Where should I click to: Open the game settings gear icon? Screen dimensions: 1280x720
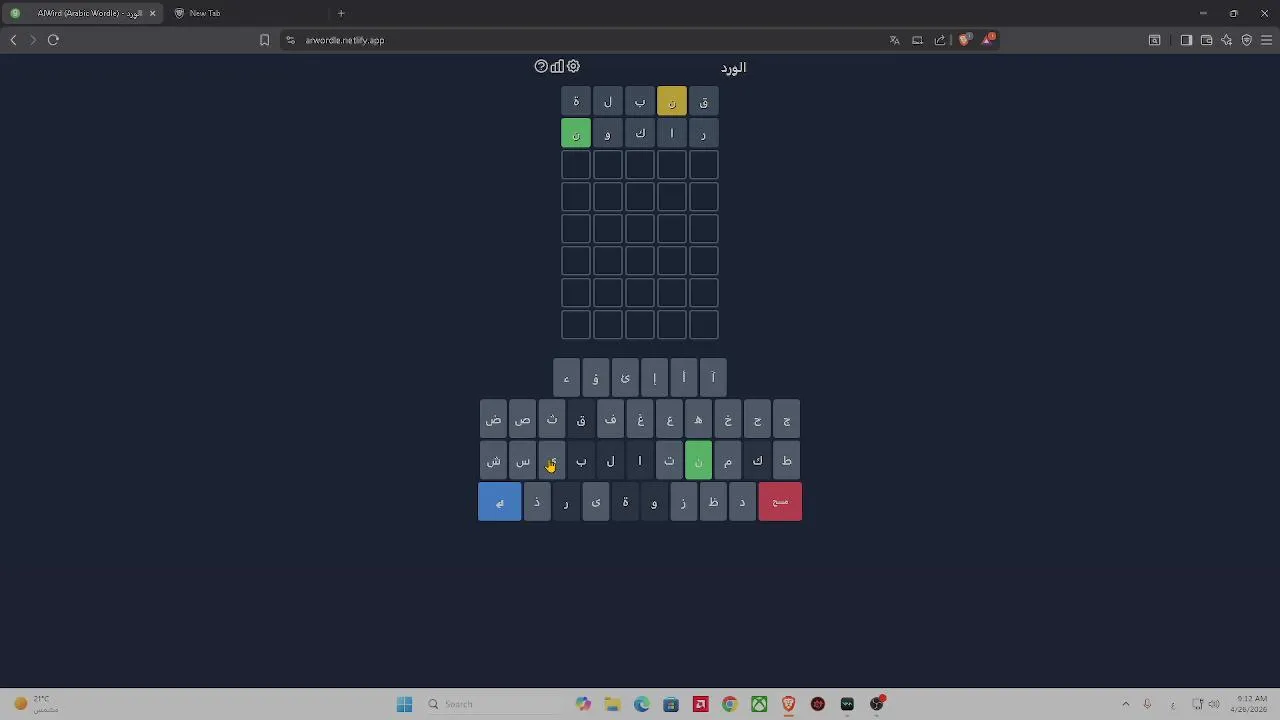(573, 66)
